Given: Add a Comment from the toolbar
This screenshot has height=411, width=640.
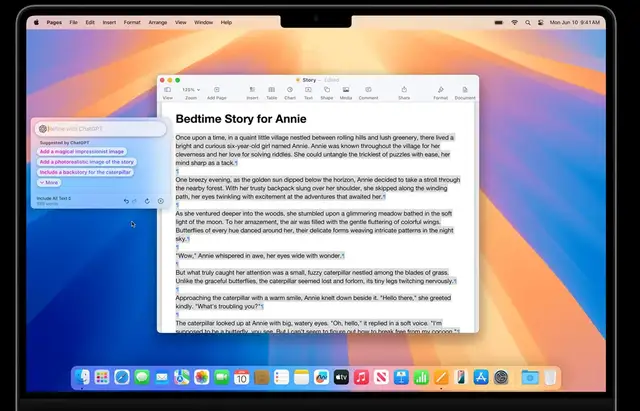Looking at the screenshot, I should pyautogui.click(x=368, y=91).
